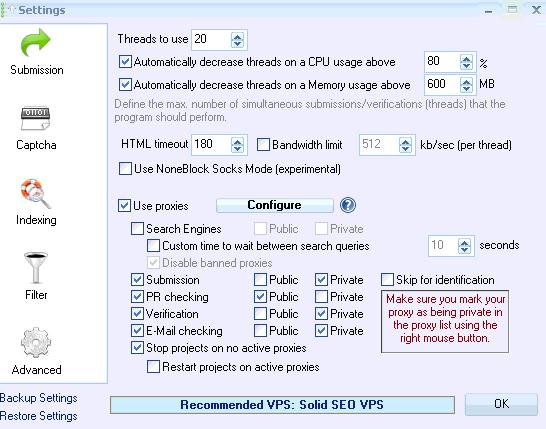Toggle the Verification proxy checkbox
This screenshot has width=546, height=429.
coord(137,313)
